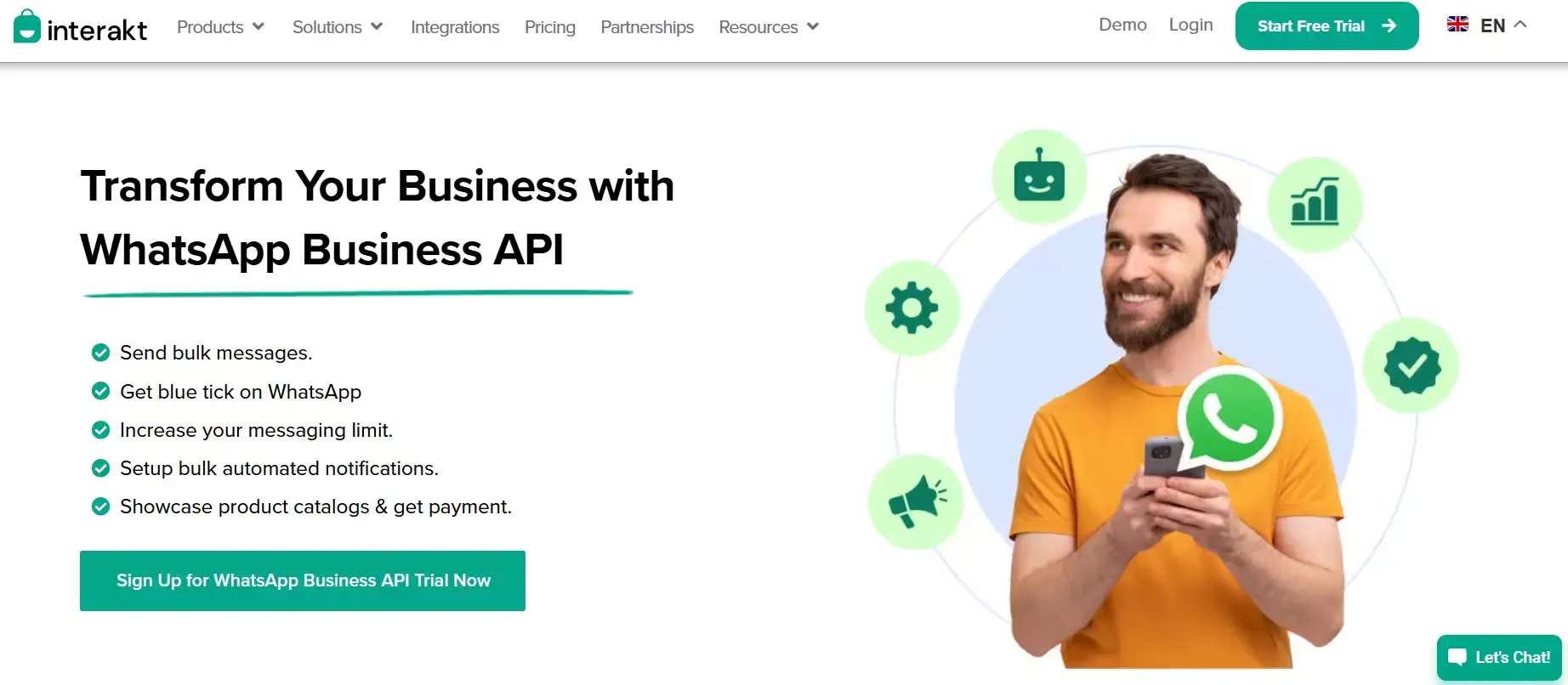Click the megaphone broadcast icon
This screenshot has width=1568, height=685.
pyautogui.click(x=916, y=501)
